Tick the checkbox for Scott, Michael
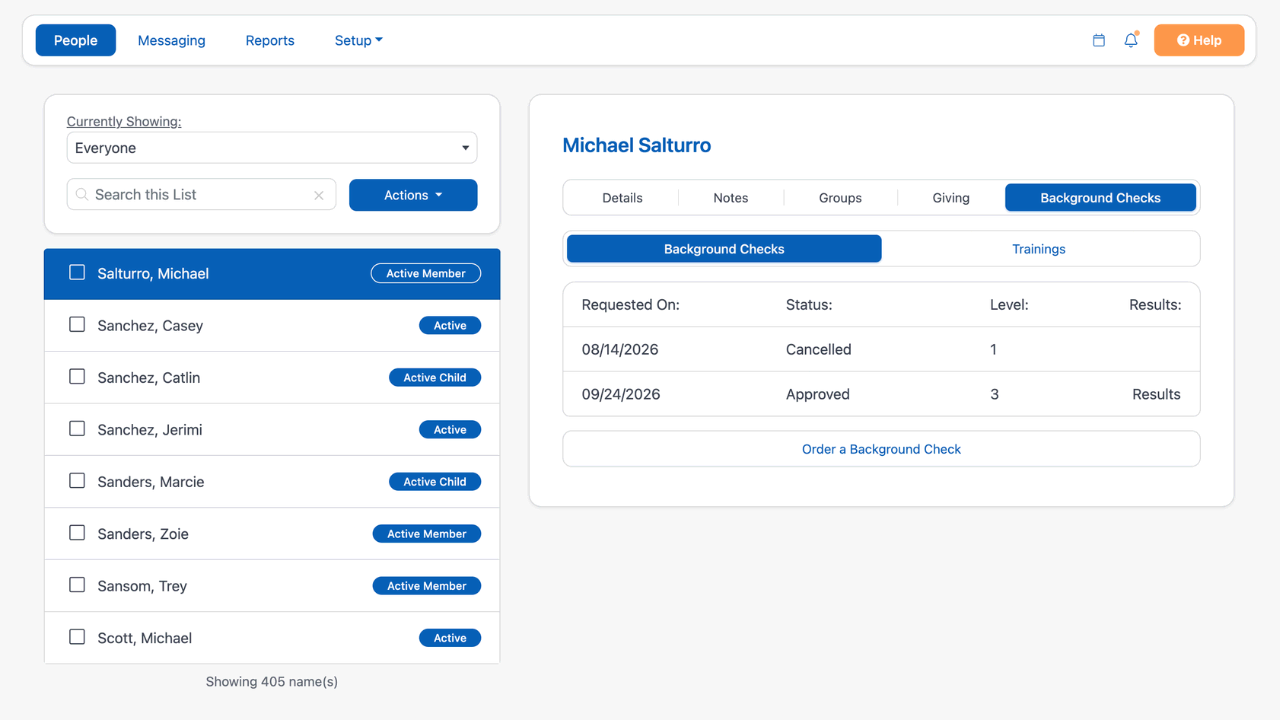The height and width of the screenshot is (720, 1280). (x=77, y=636)
